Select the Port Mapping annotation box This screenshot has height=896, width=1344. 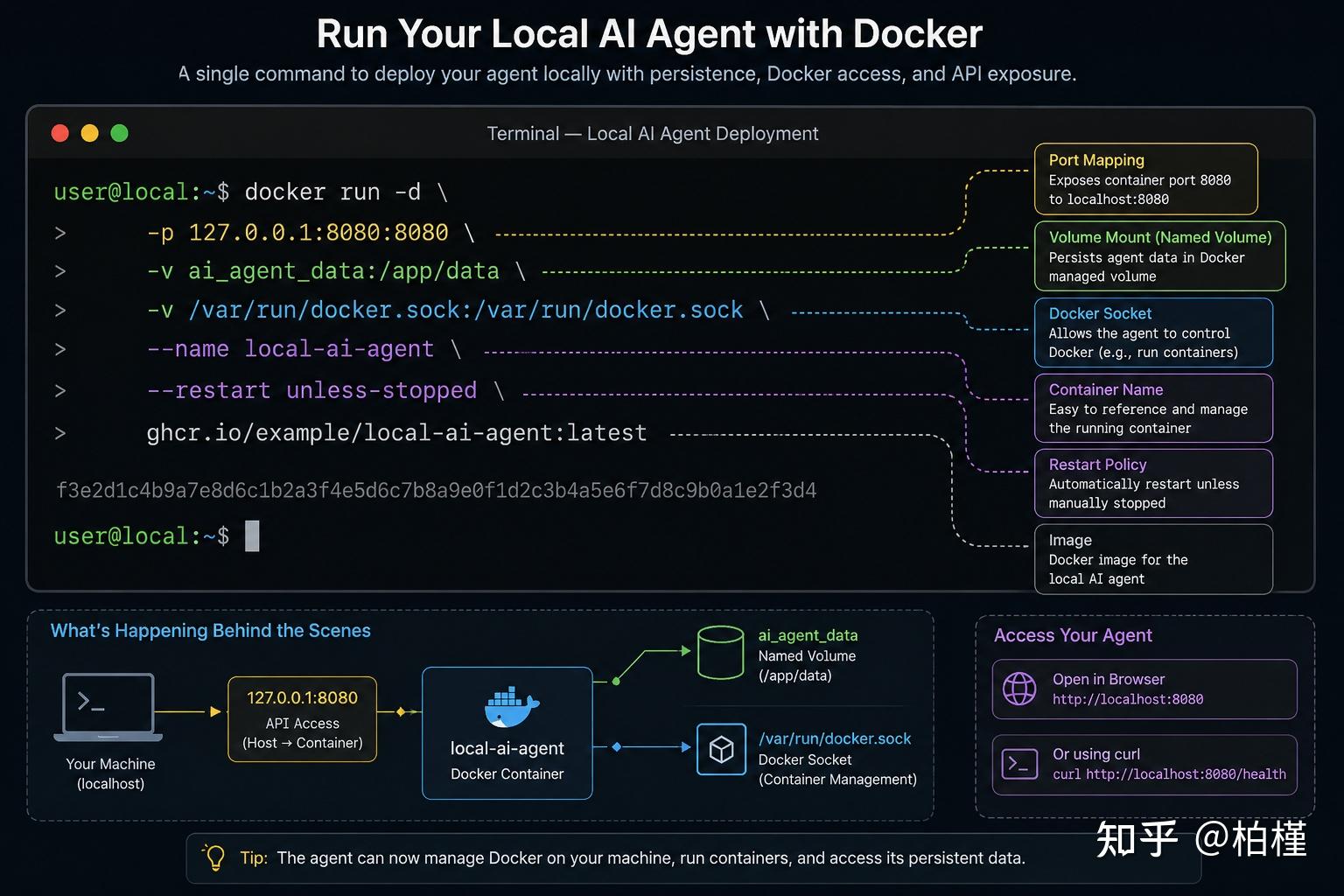point(1145,178)
